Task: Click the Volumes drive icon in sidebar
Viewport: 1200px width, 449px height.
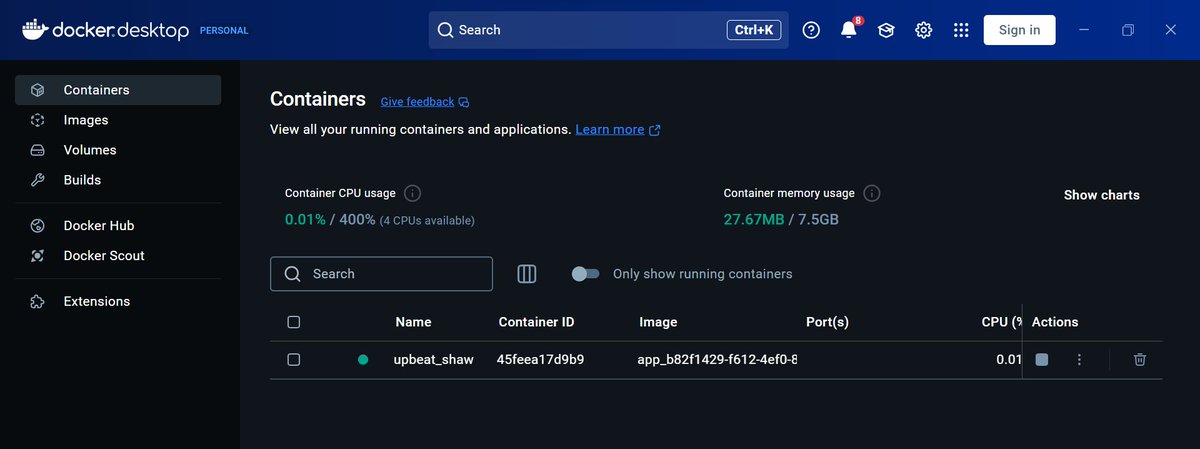Action: coord(37,150)
